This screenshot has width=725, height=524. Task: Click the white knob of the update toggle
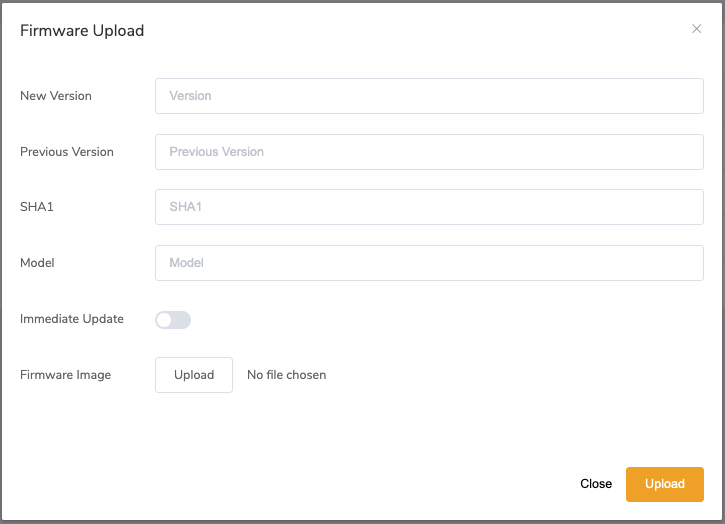click(x=164, y=320)
